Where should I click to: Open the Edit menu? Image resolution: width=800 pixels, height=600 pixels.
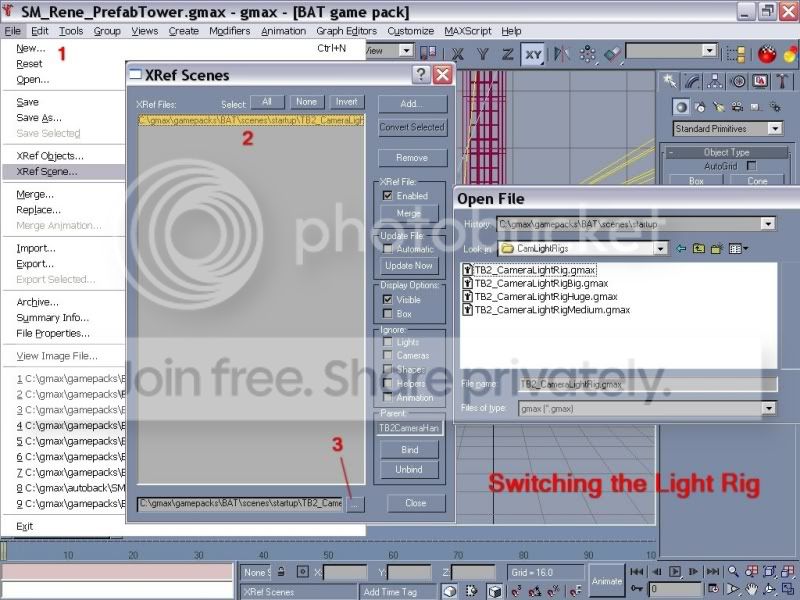[40, 31]
